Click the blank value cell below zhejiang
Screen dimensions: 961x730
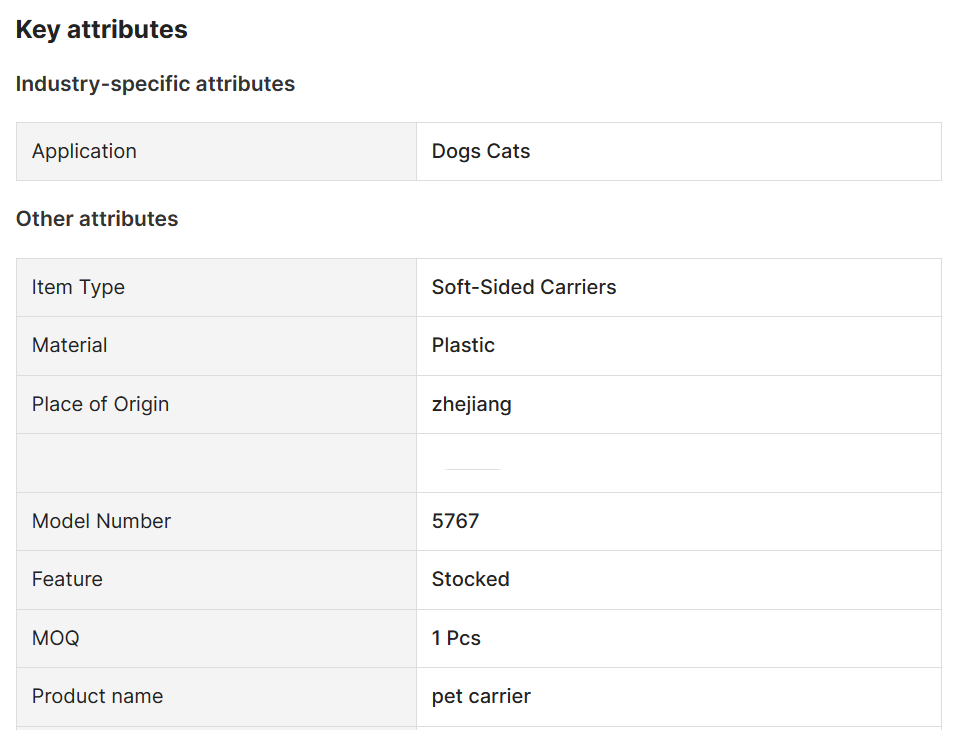coord(678,463)
